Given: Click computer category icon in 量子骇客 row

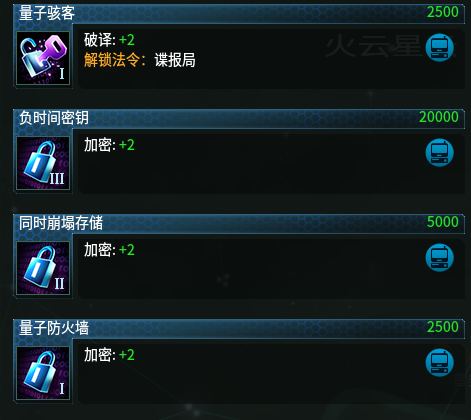Looking at the screenshot, I should coord(440,47).
